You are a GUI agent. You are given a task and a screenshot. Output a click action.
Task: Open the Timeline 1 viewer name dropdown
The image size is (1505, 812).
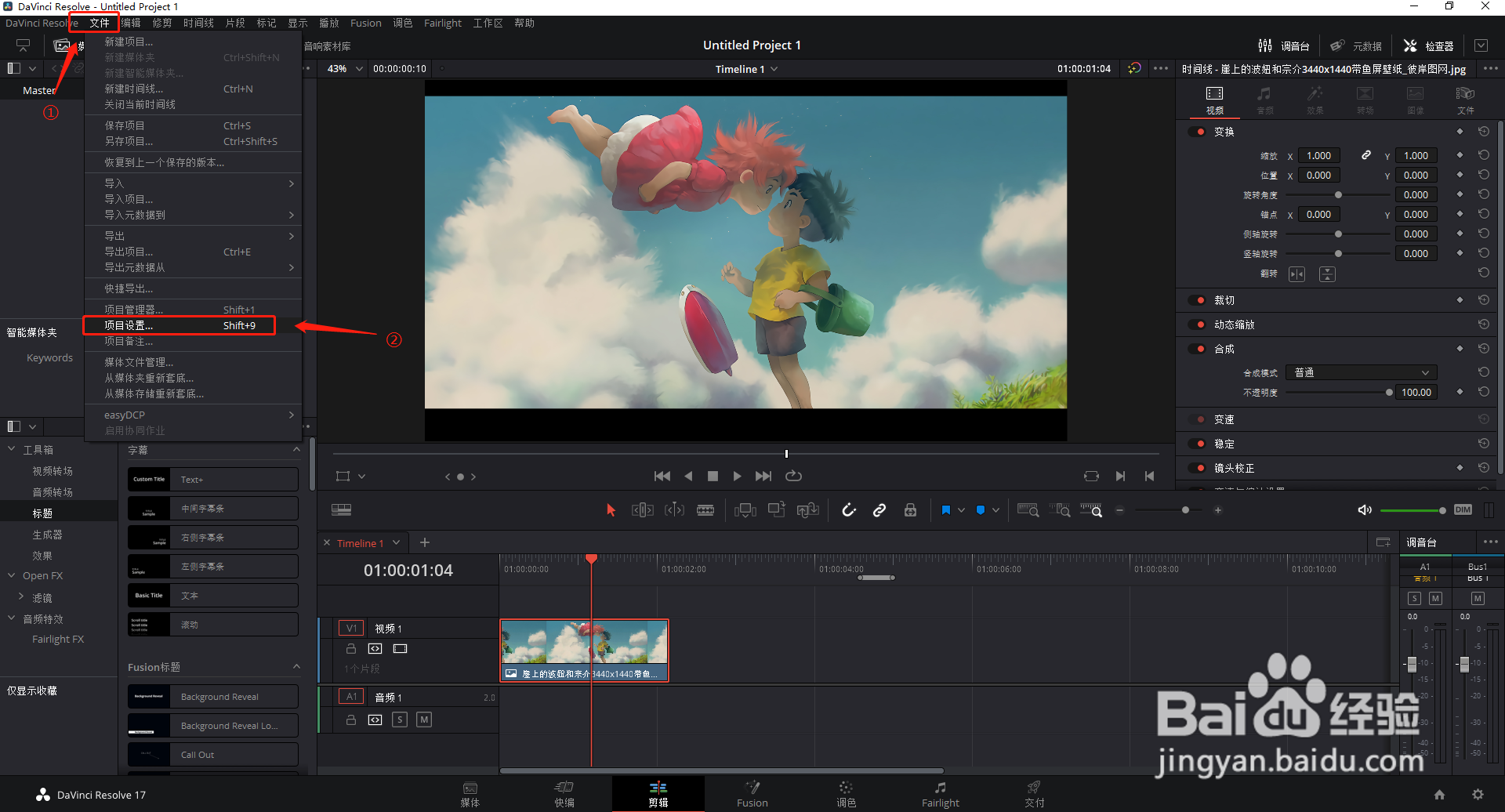[746, 69]
